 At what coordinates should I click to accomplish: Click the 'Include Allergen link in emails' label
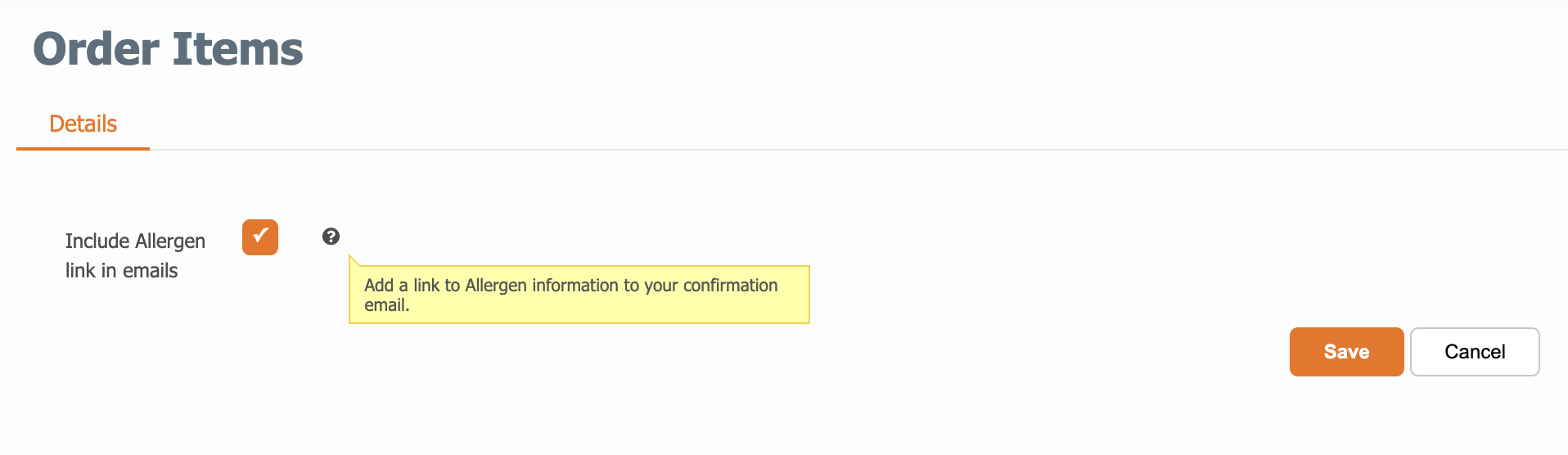135,255
